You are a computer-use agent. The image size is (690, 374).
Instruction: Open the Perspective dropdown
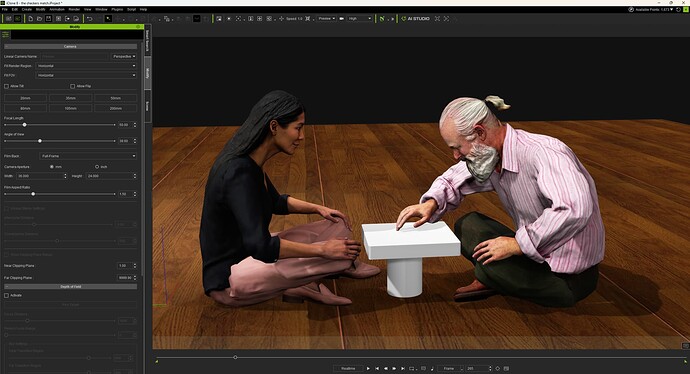click(124, 56)
